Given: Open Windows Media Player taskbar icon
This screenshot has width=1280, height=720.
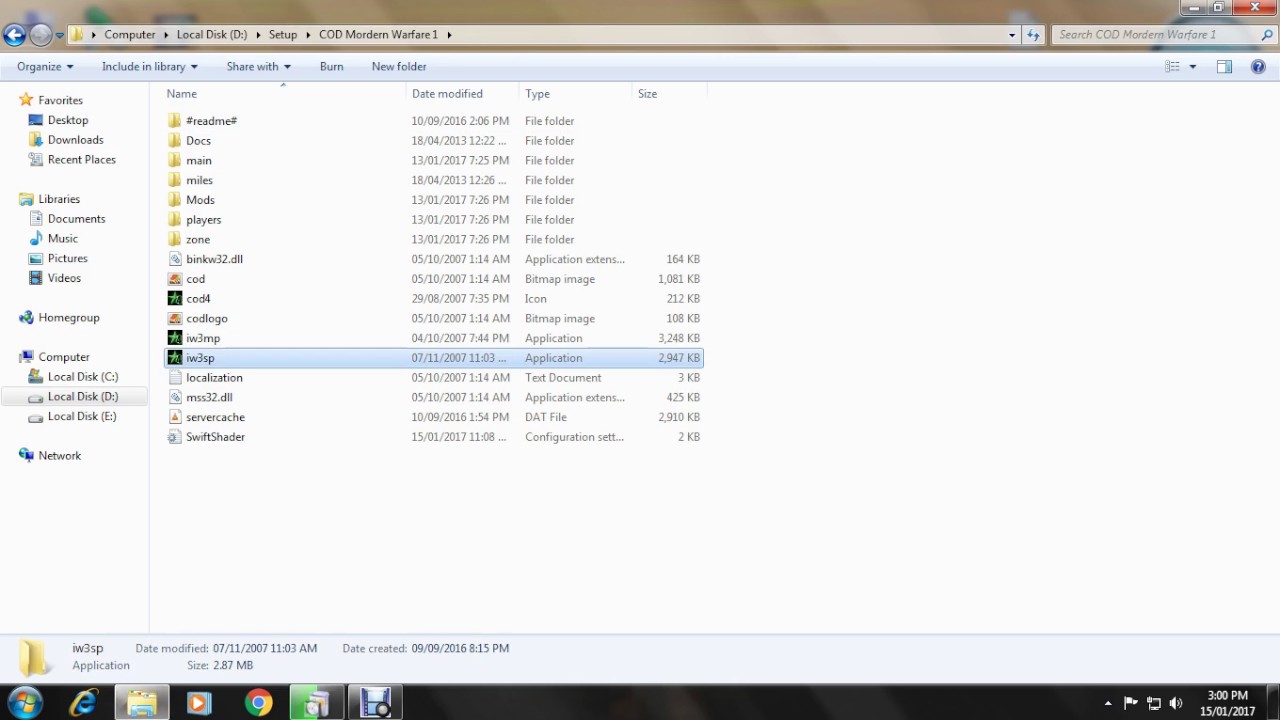Looking at the screenshot, I should pos(198,703).
